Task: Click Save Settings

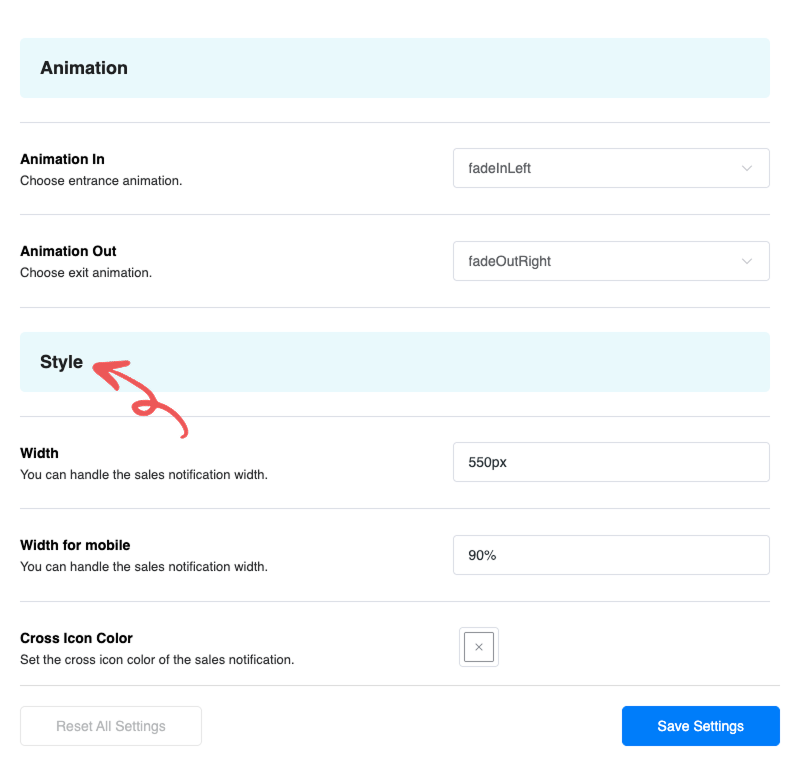Action: coord(700,726)
